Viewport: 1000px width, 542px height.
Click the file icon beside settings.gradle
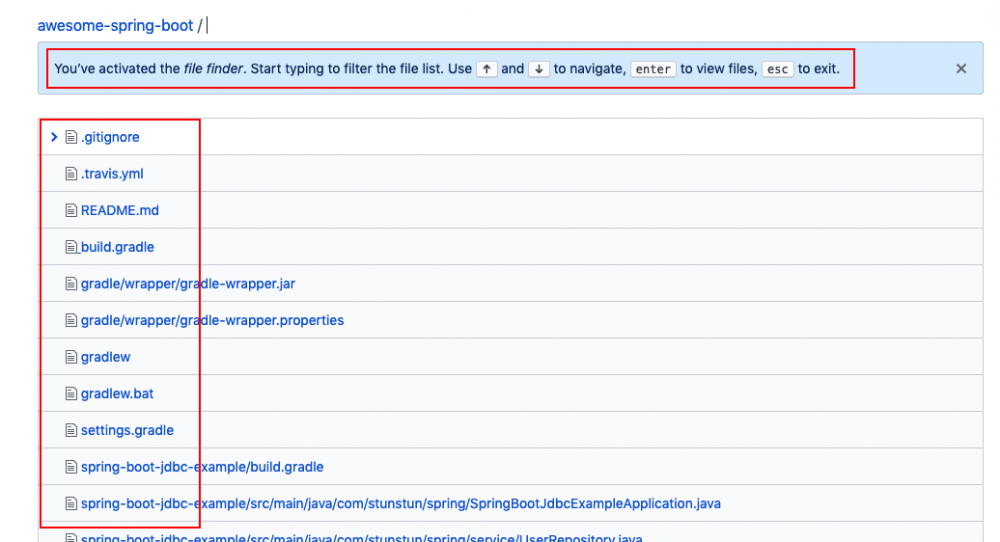pyautogui.click(x=71, y=430)
